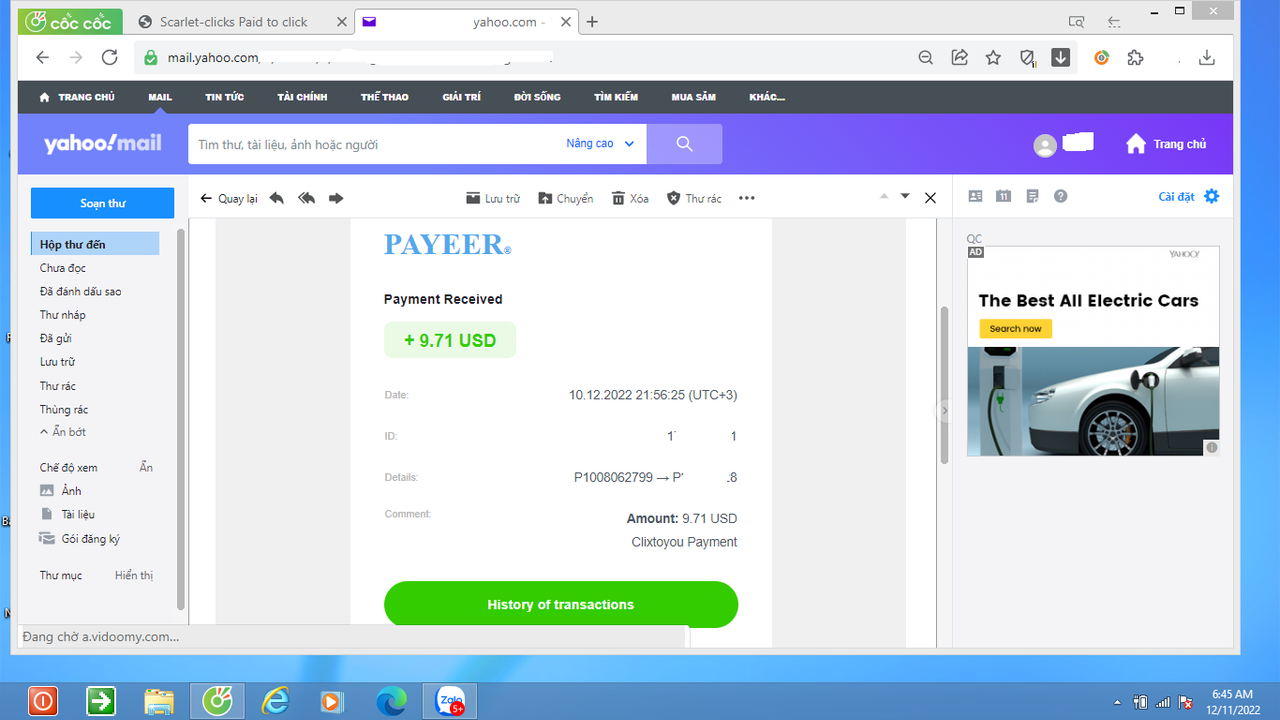
Task: Click the share page icon in address bar
Action: [960, 58]
